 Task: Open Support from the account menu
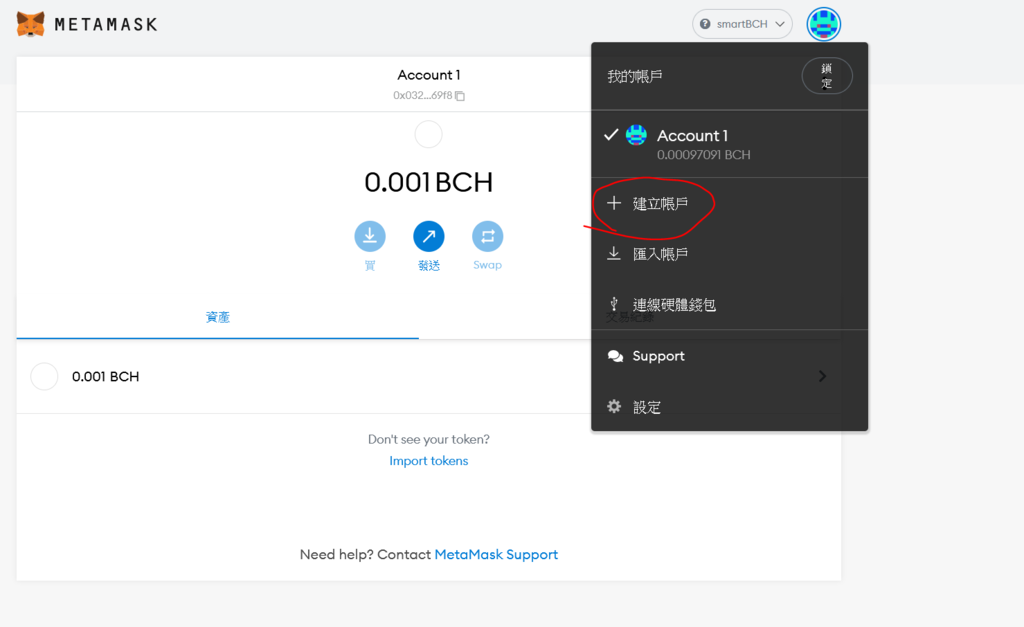click(x=729, y=356)
